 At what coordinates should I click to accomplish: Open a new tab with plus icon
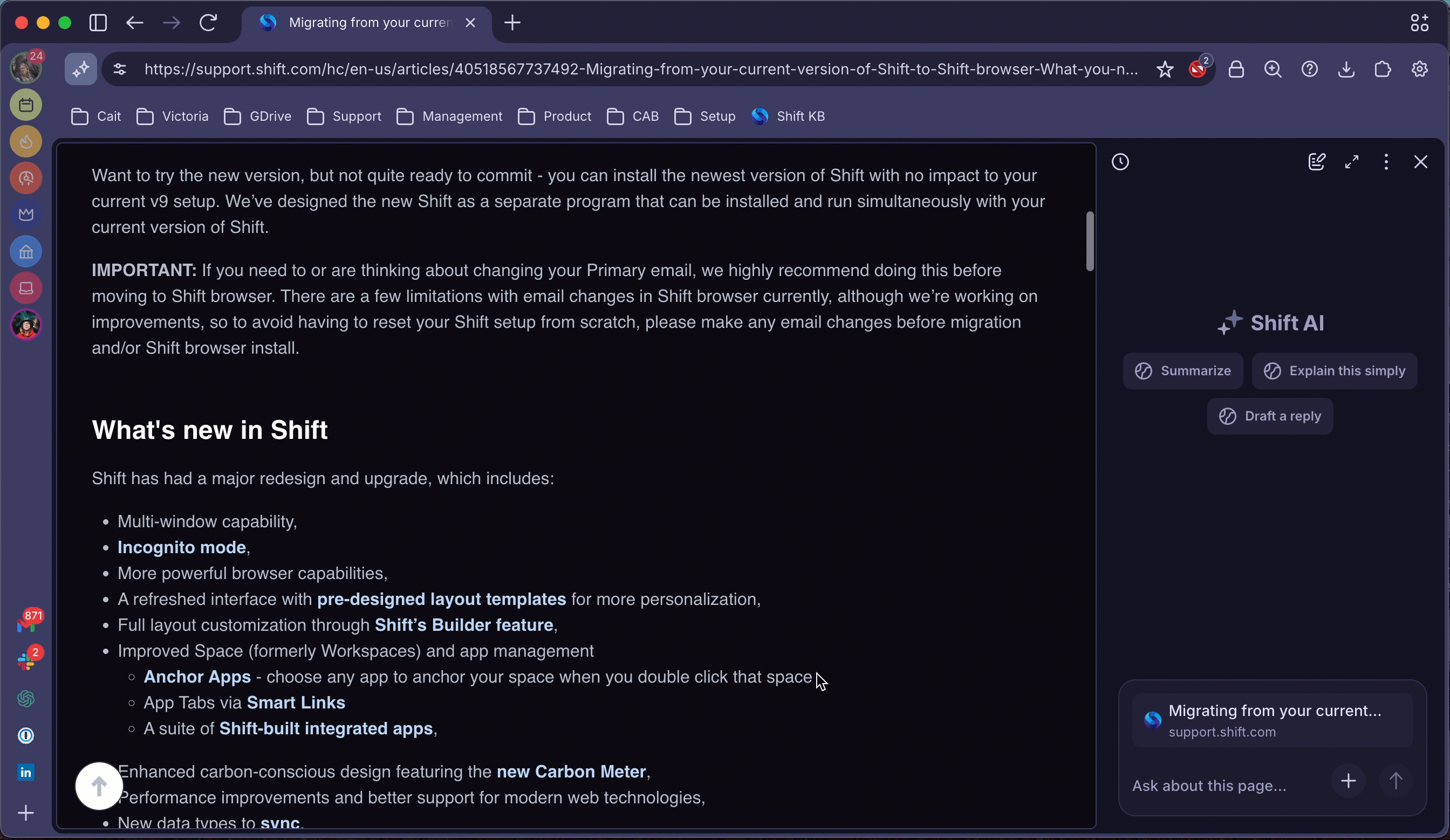tap(512, 23)
